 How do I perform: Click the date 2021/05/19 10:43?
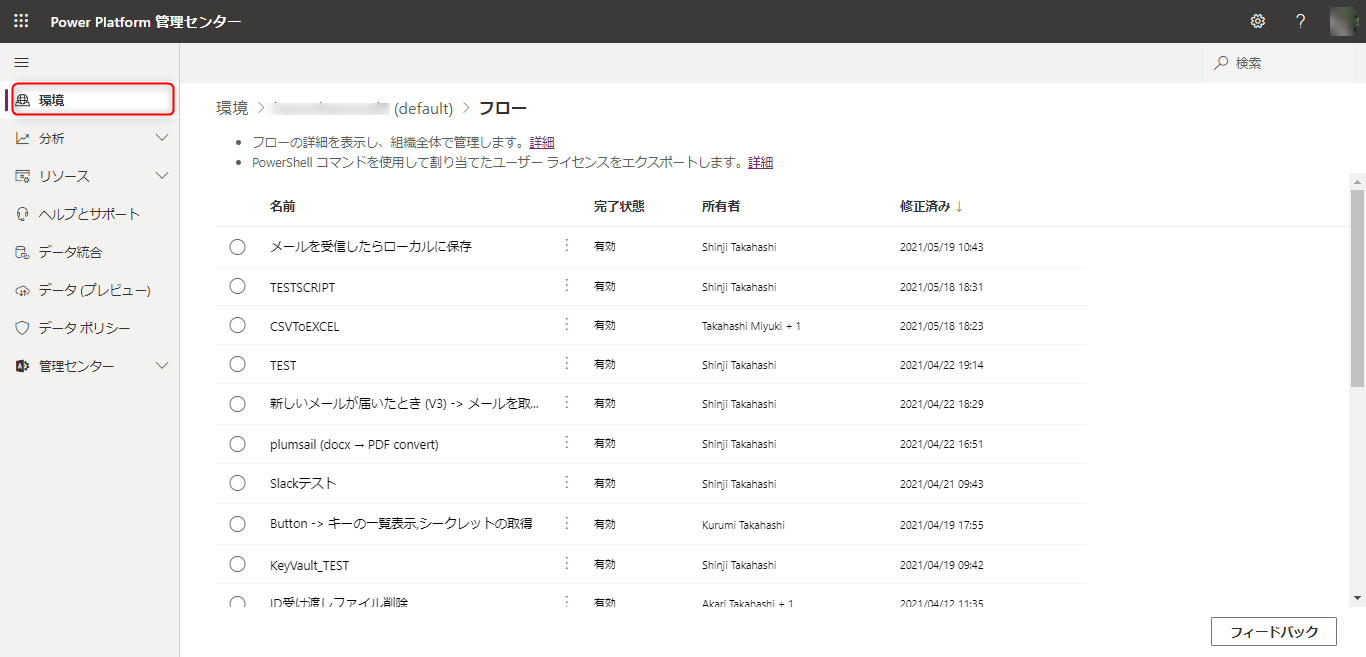point(942,247)
